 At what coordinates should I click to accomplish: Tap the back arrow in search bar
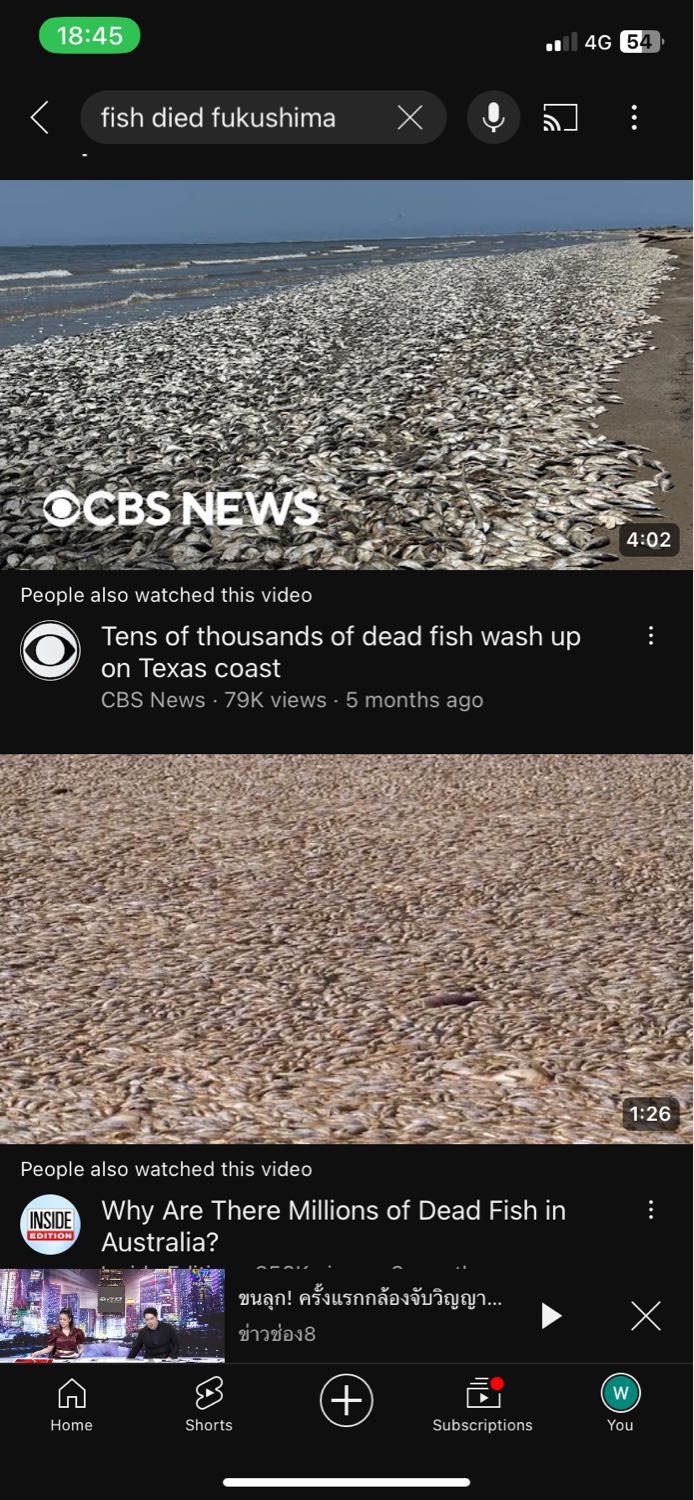click(39, 118)
